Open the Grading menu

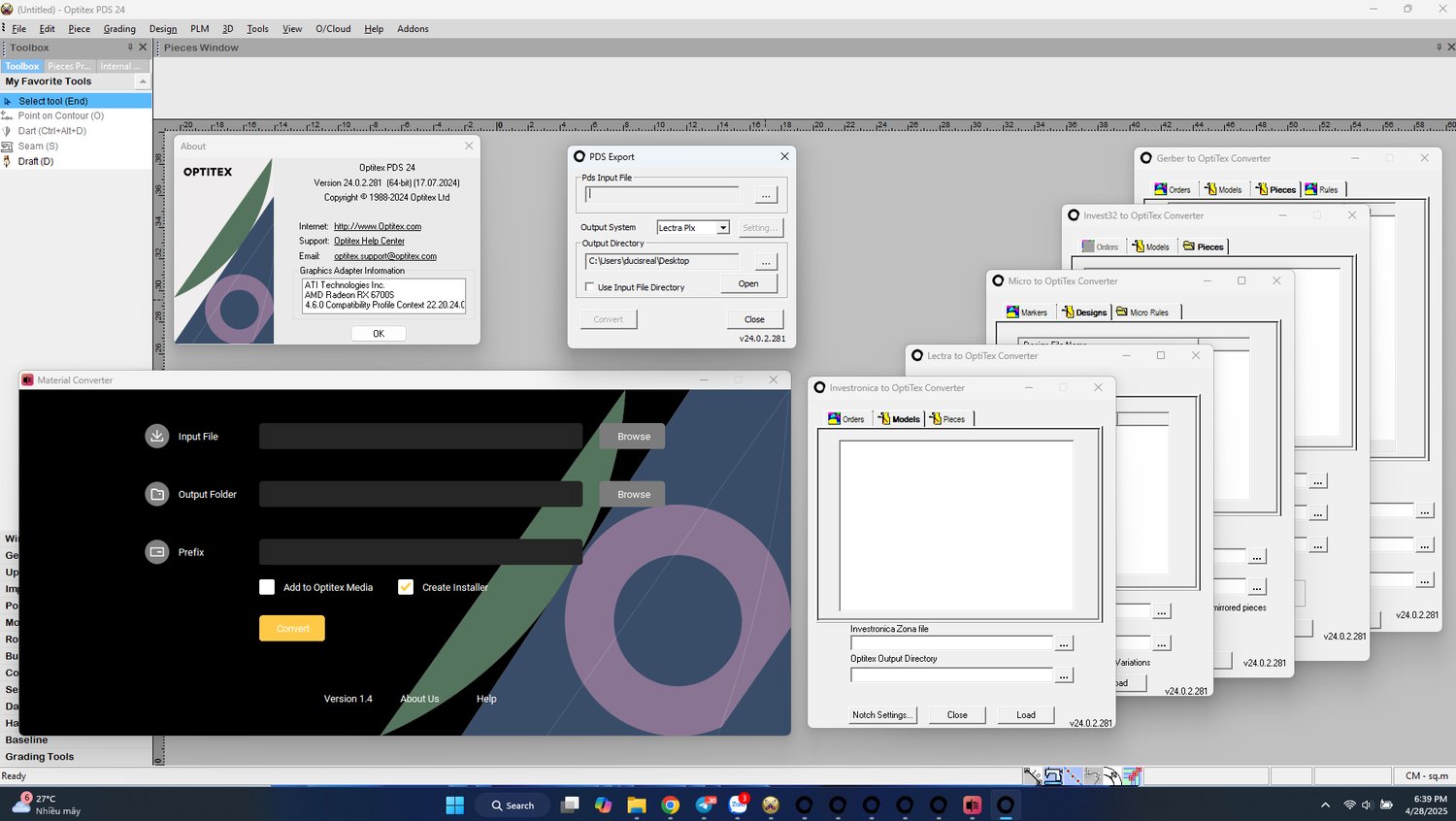click(x=119, y=28)
